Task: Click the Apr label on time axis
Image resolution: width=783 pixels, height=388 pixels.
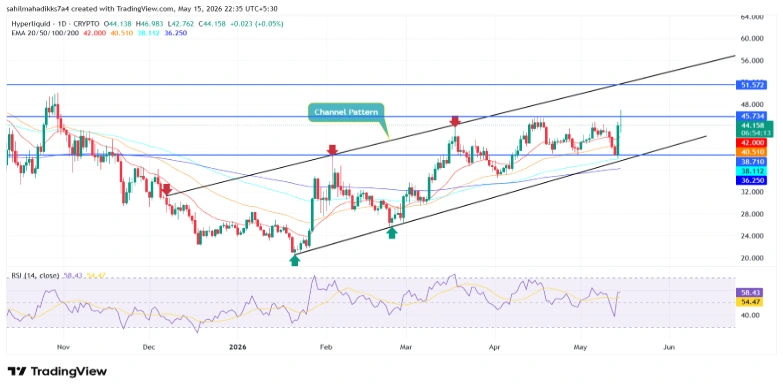Action: pos(495,346)
